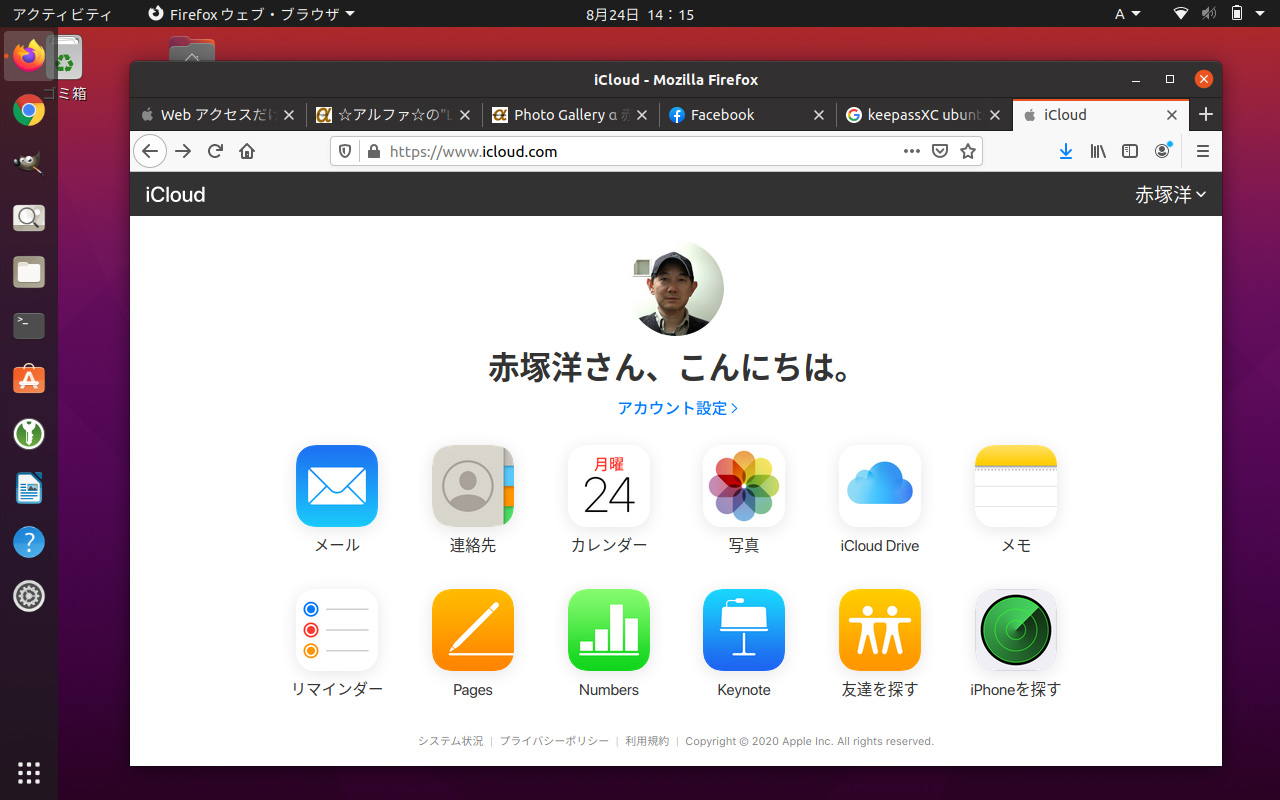Open the Help app from dock
The height and width of the screenshot is (800, 1280).
tap(29, 542)
